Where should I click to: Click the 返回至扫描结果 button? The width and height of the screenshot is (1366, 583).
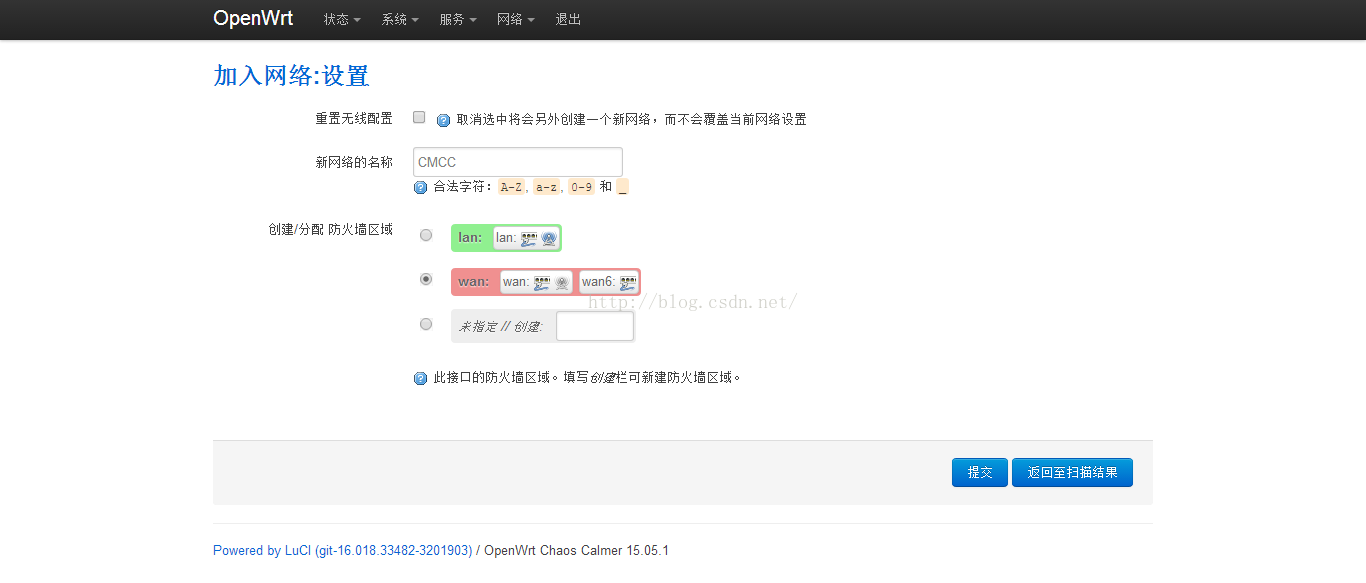pos(1072,472)
